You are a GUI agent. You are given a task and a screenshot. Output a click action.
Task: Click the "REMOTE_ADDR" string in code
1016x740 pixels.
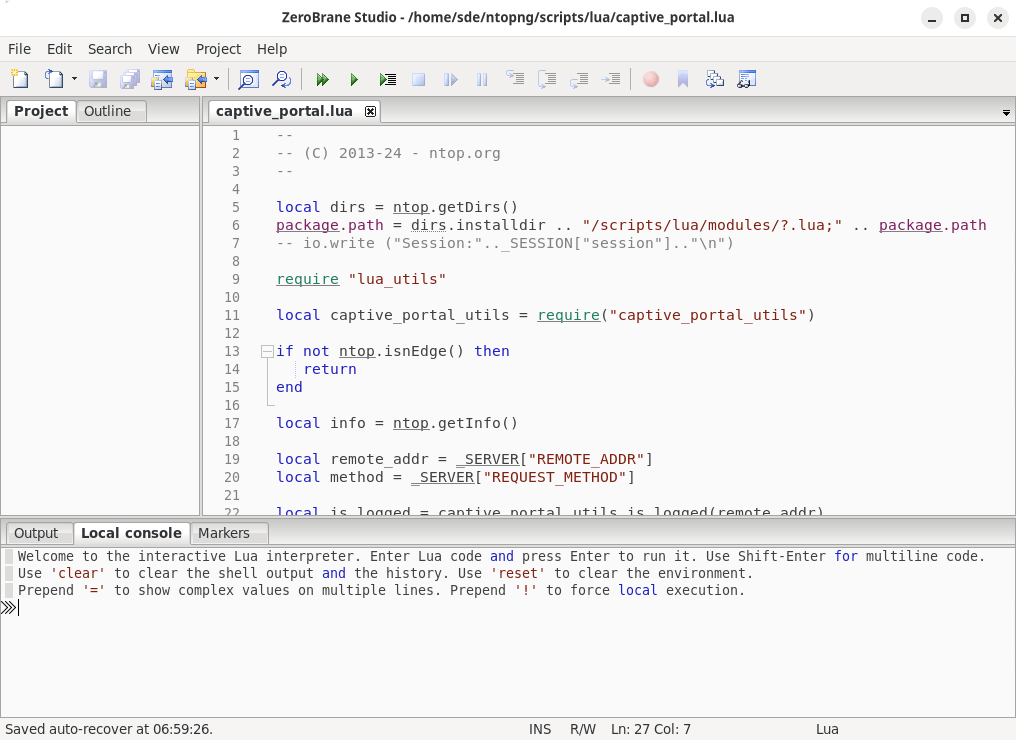(586, 459)
